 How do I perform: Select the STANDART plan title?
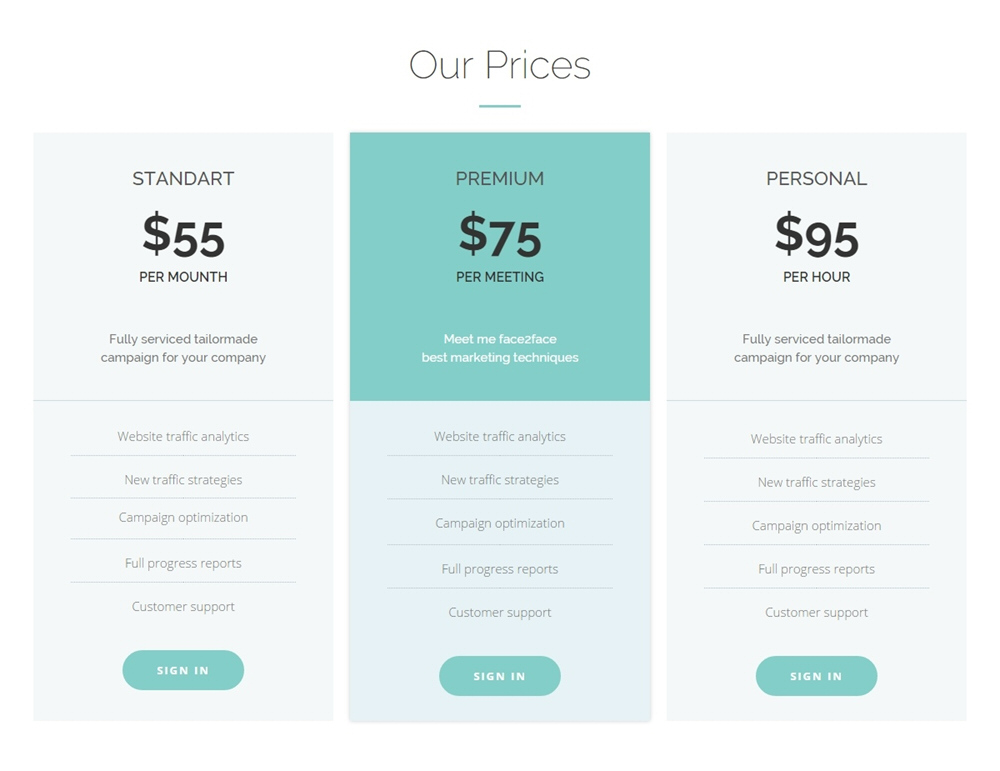pyautogui.click(x=183, y=179)
